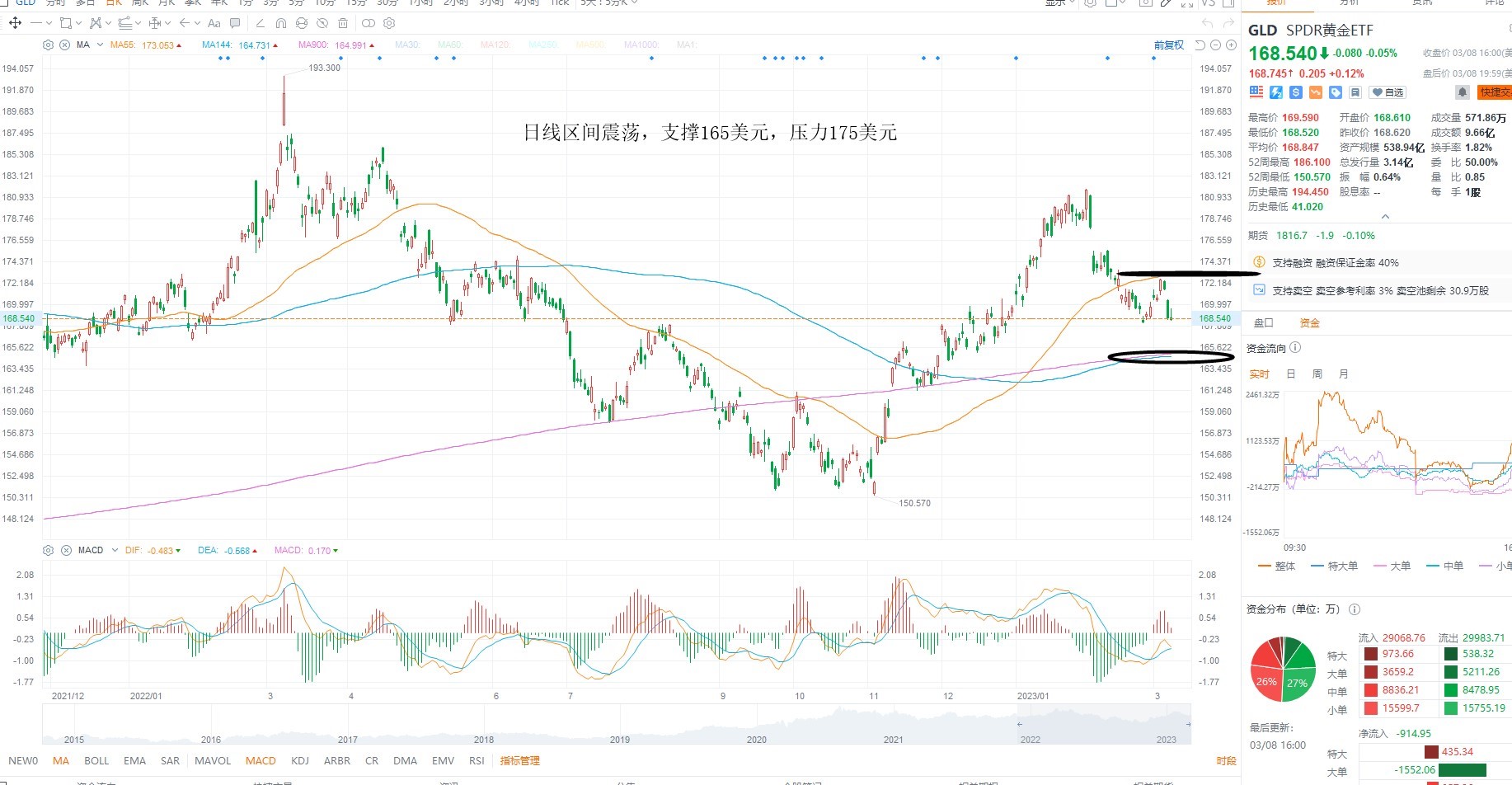Toggle SAR indicator on the chart
The image size is (1512, 785).
[x=170, y=760]
